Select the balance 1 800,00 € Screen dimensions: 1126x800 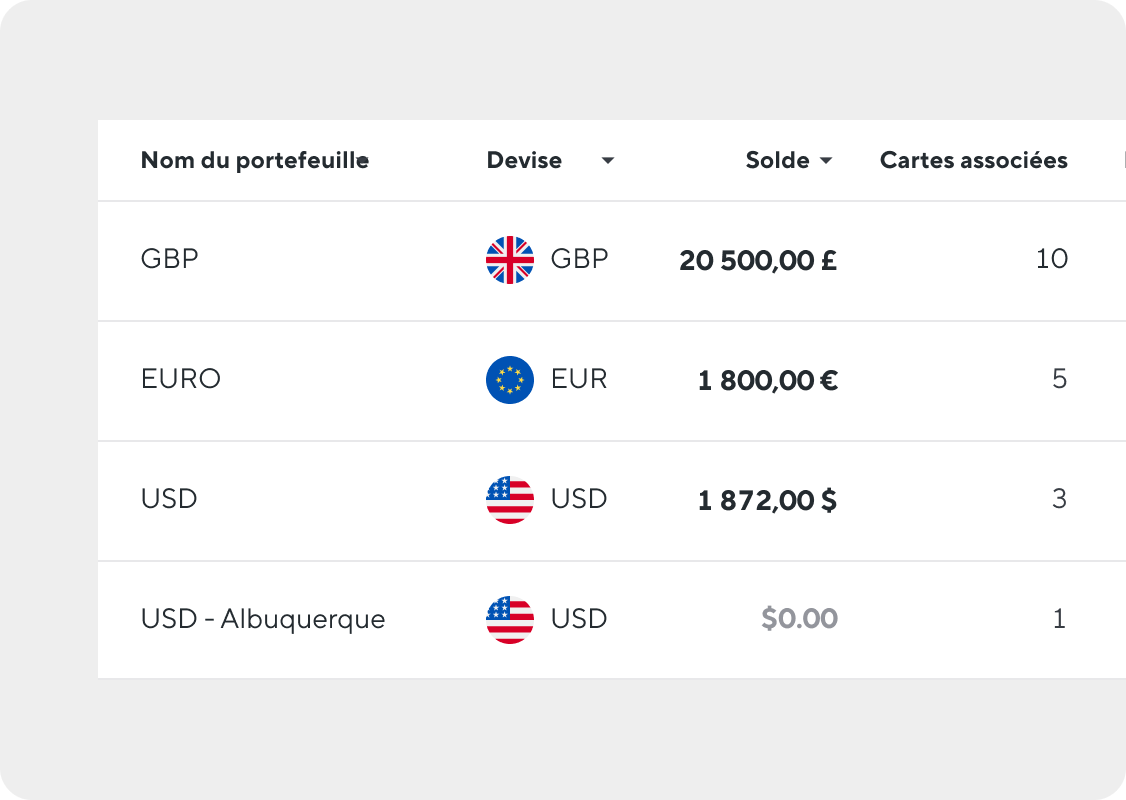[768, 380]
